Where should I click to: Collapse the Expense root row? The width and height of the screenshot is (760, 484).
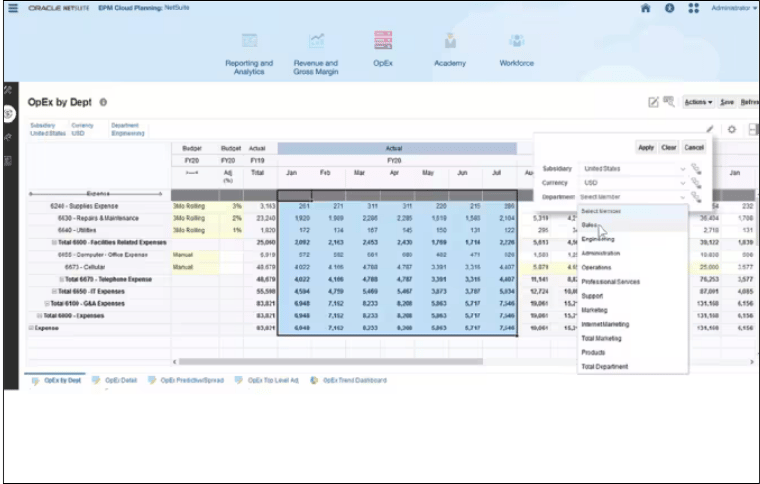tap(31, 328)
